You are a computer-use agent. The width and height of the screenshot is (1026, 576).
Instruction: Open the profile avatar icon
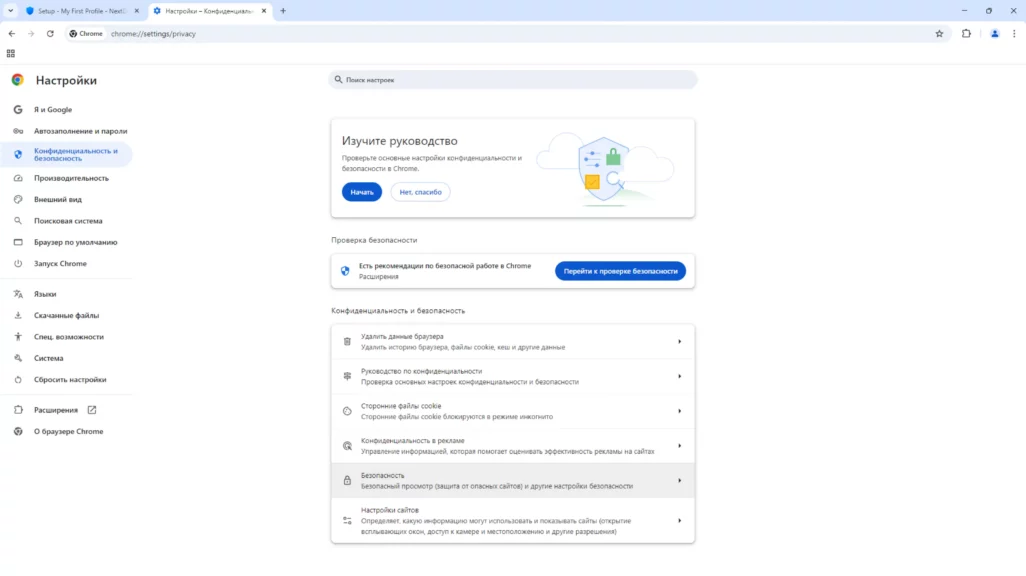click(x=994, y=33)
